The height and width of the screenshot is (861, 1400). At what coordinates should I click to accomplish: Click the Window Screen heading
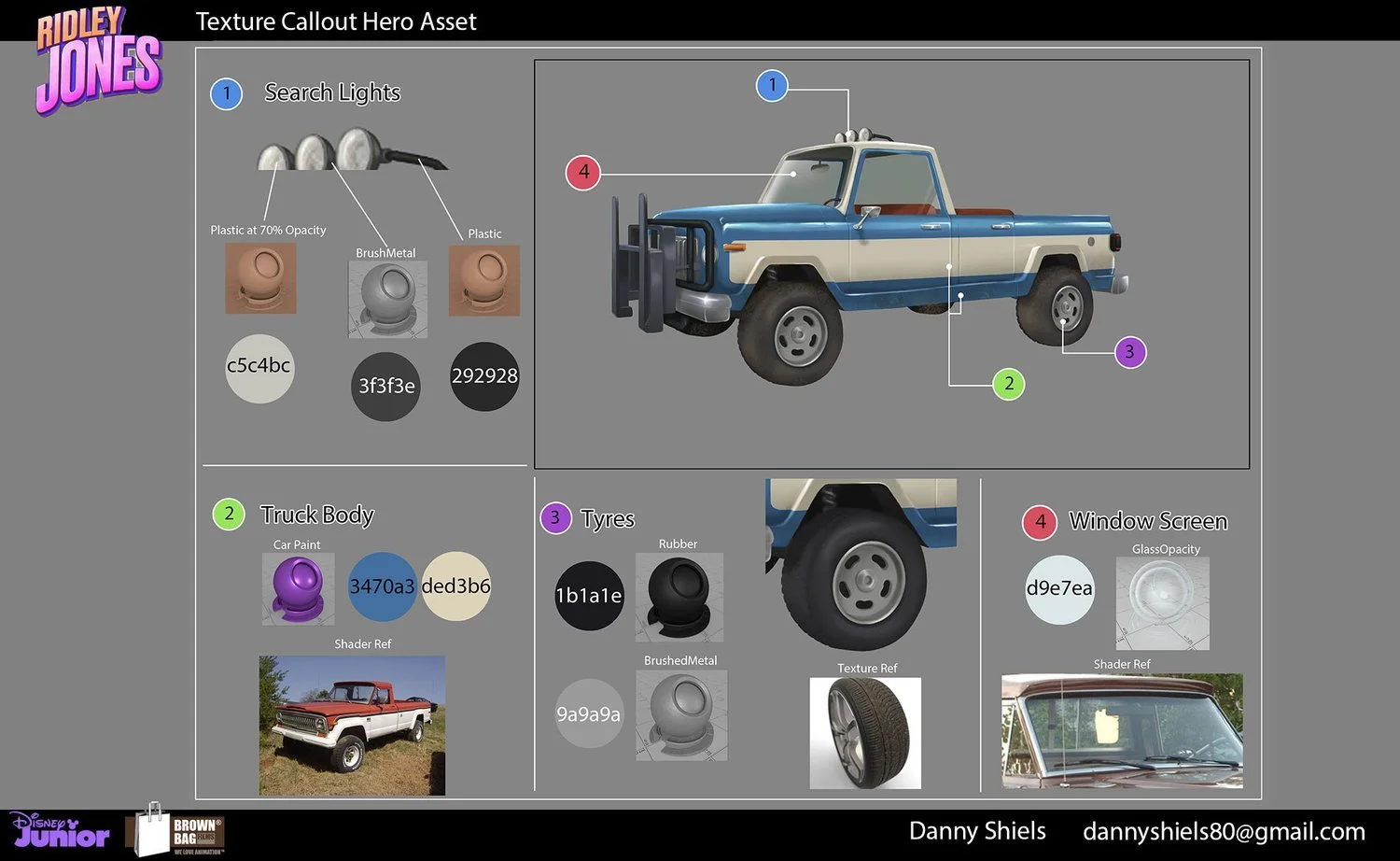tap(1148, 521)
